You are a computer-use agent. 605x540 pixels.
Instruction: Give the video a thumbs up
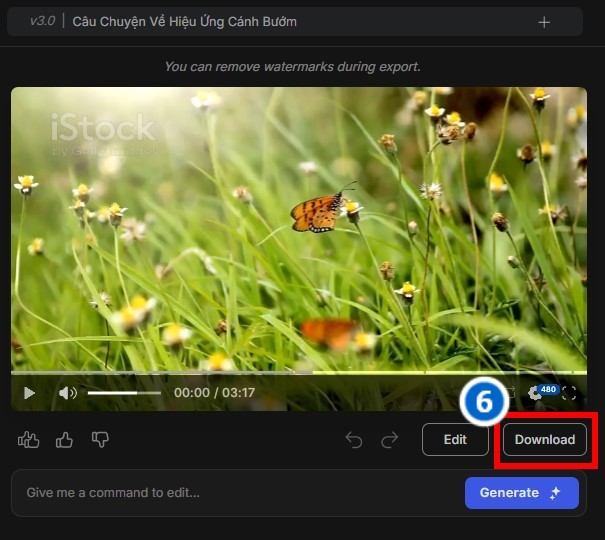pyautogui.click(x=64, y=440)
